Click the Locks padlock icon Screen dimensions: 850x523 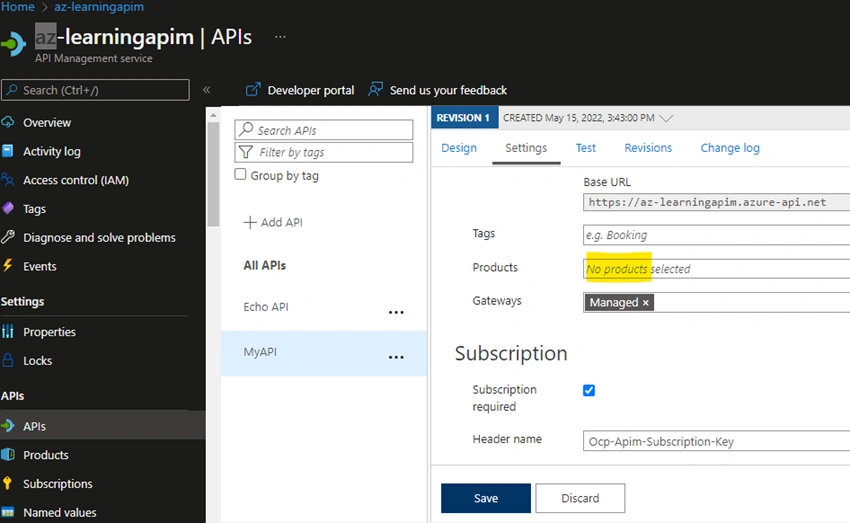(x=8, y=360)
